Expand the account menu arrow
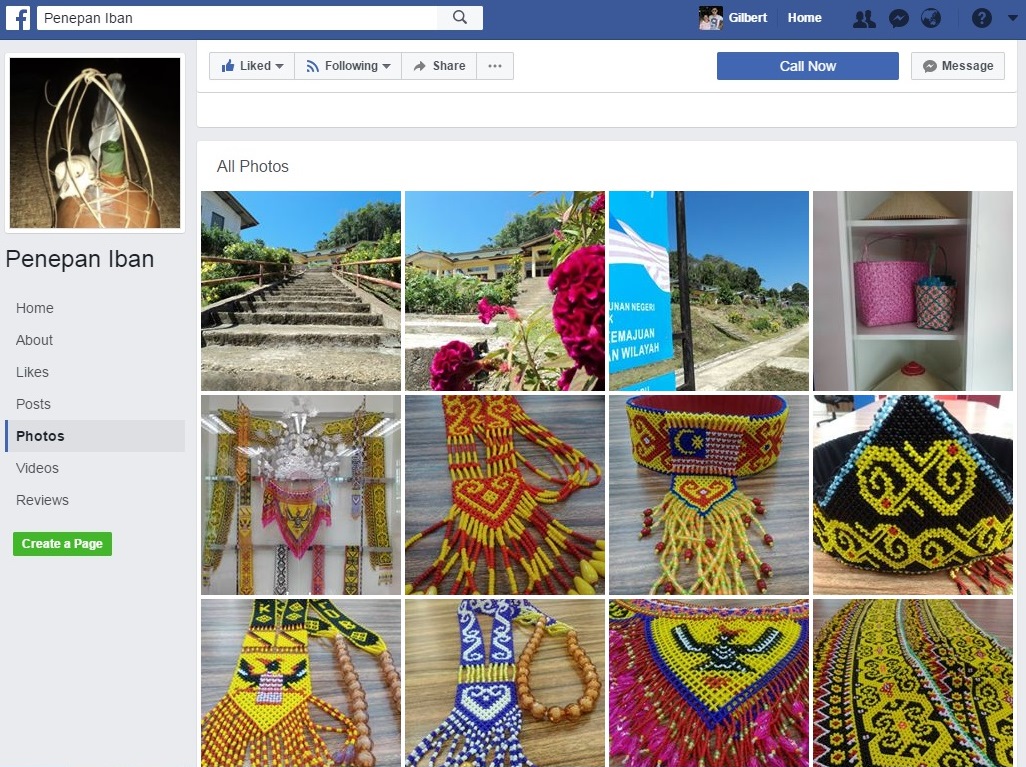Screen dimensions: 1026x767 (x=1012, y=18)
